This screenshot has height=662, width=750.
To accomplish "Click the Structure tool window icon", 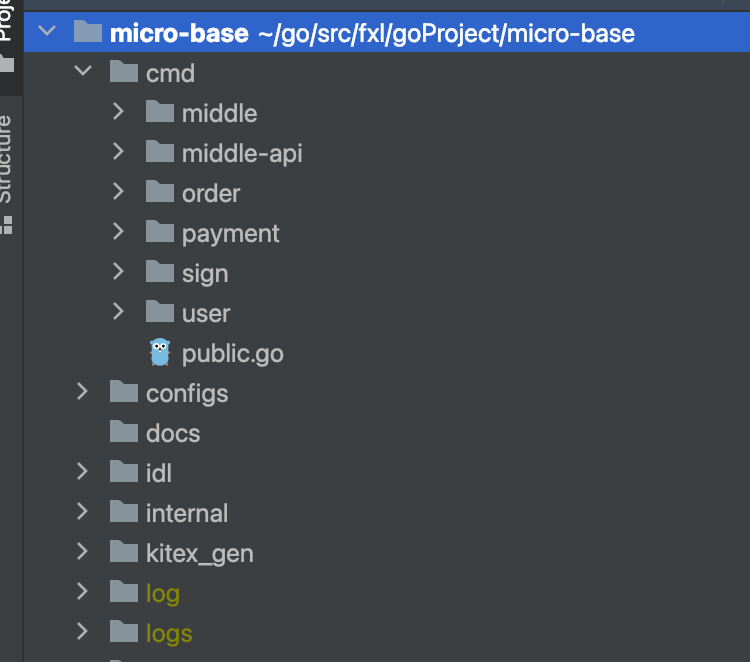I will pos(7,224).
